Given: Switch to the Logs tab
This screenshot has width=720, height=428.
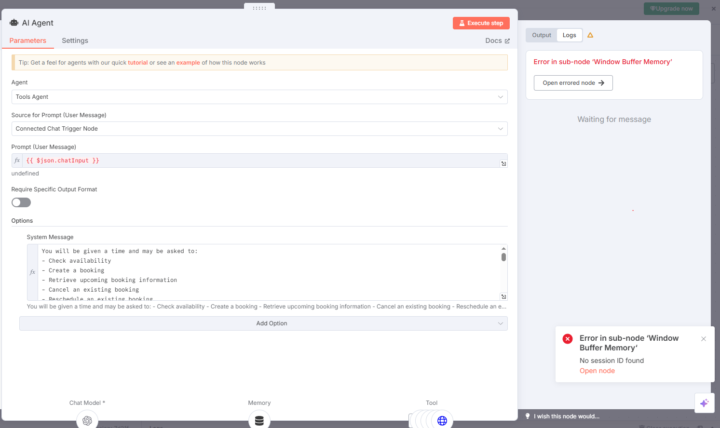Looking at the screenshot, I should [569, 35].
